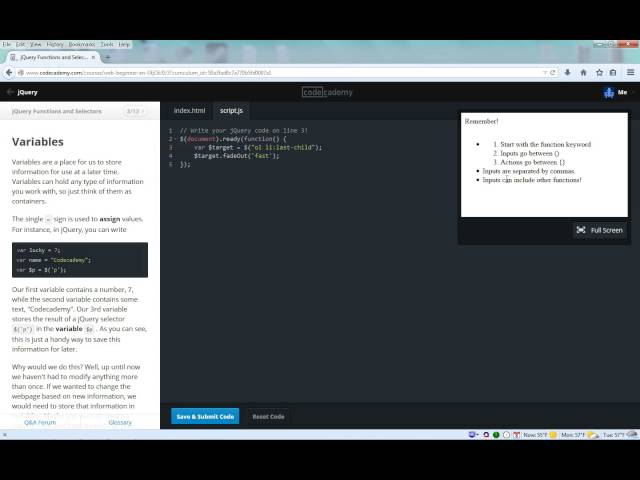
Task: Click the comment on code line 1
Action: click(244, 131)
